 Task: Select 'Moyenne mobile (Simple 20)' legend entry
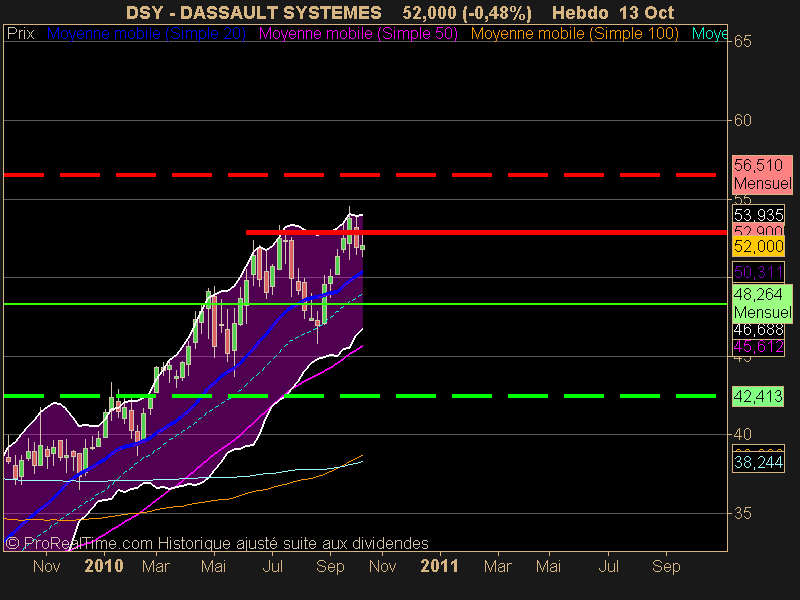[146, 34]
